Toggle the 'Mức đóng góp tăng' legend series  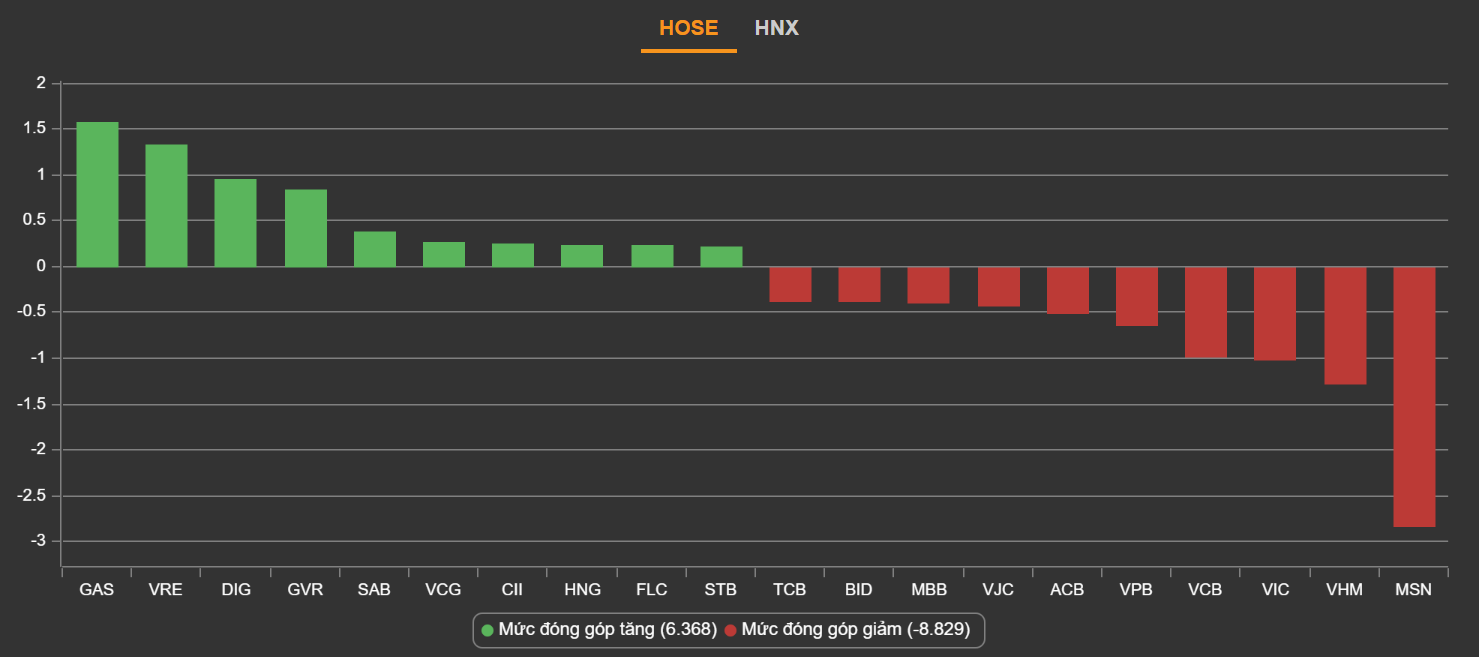607,630
